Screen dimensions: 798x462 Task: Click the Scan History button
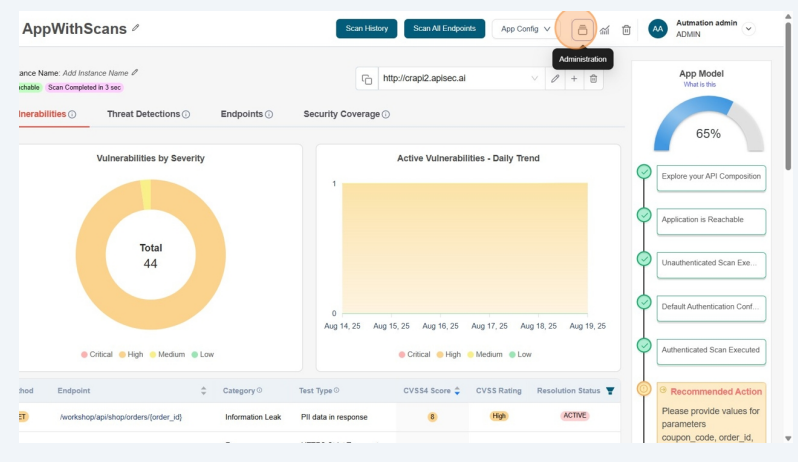tap(366, 29)
